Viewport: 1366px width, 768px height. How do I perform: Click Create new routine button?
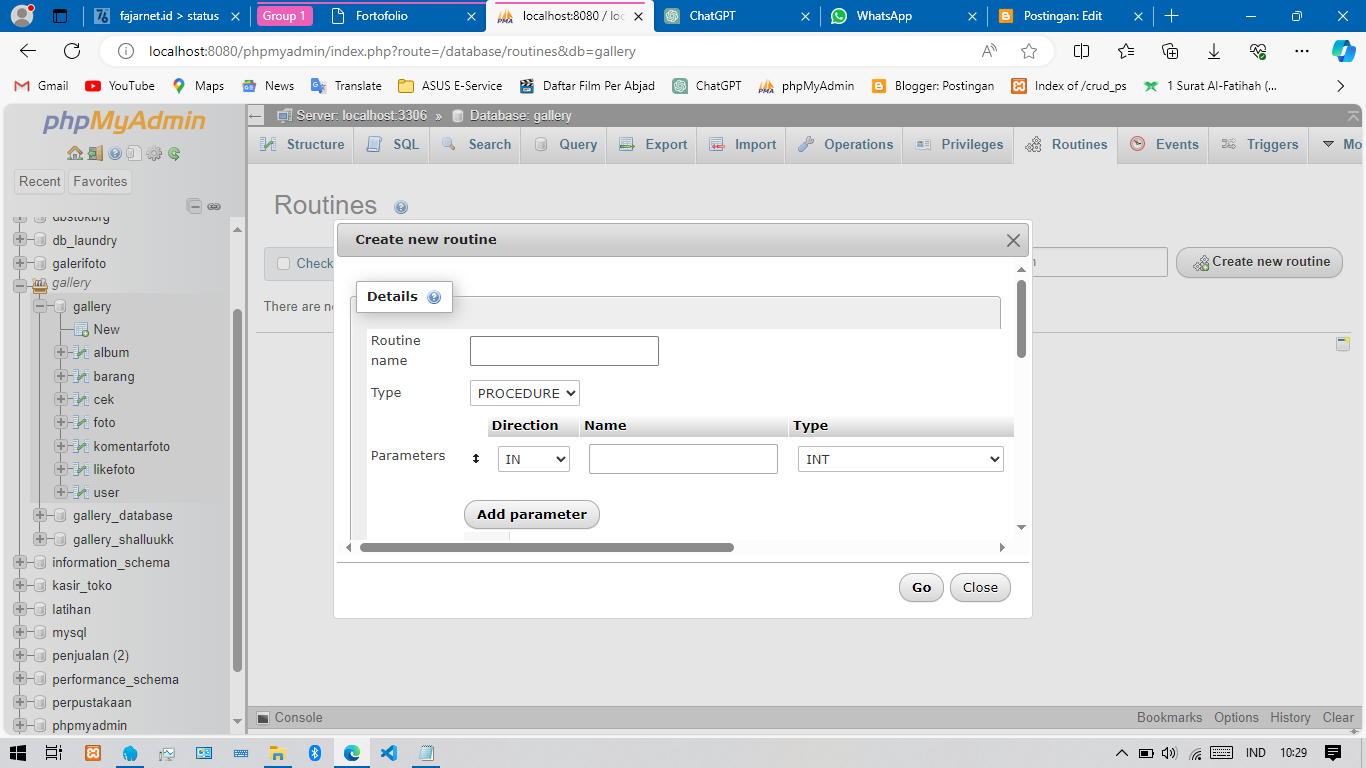[x=1260, y=262]
